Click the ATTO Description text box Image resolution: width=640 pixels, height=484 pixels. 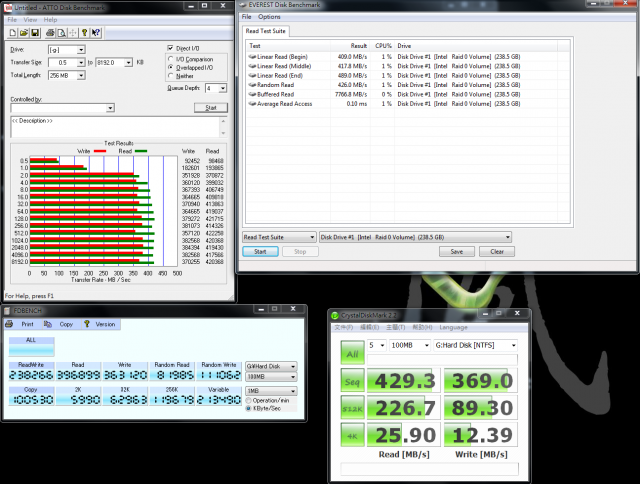115,127
